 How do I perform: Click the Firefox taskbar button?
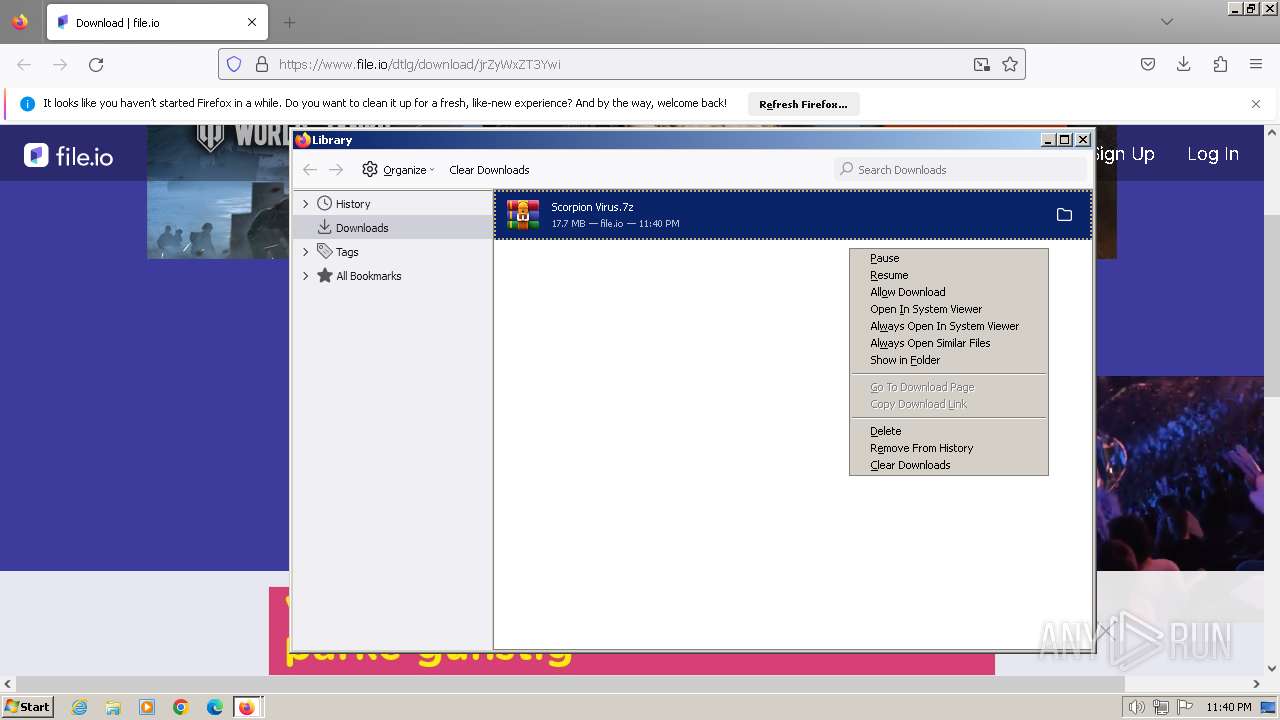pyautogui.click(x=247, y=707)
